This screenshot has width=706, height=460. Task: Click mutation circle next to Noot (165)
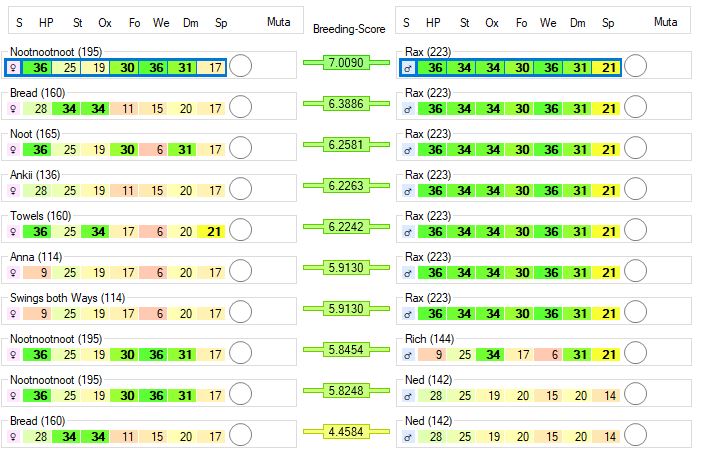240,148
